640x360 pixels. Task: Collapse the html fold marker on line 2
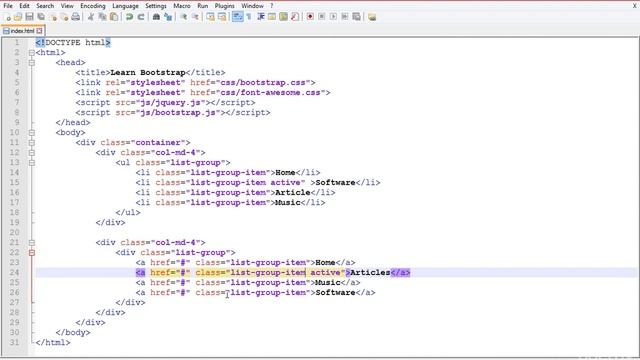32,53
